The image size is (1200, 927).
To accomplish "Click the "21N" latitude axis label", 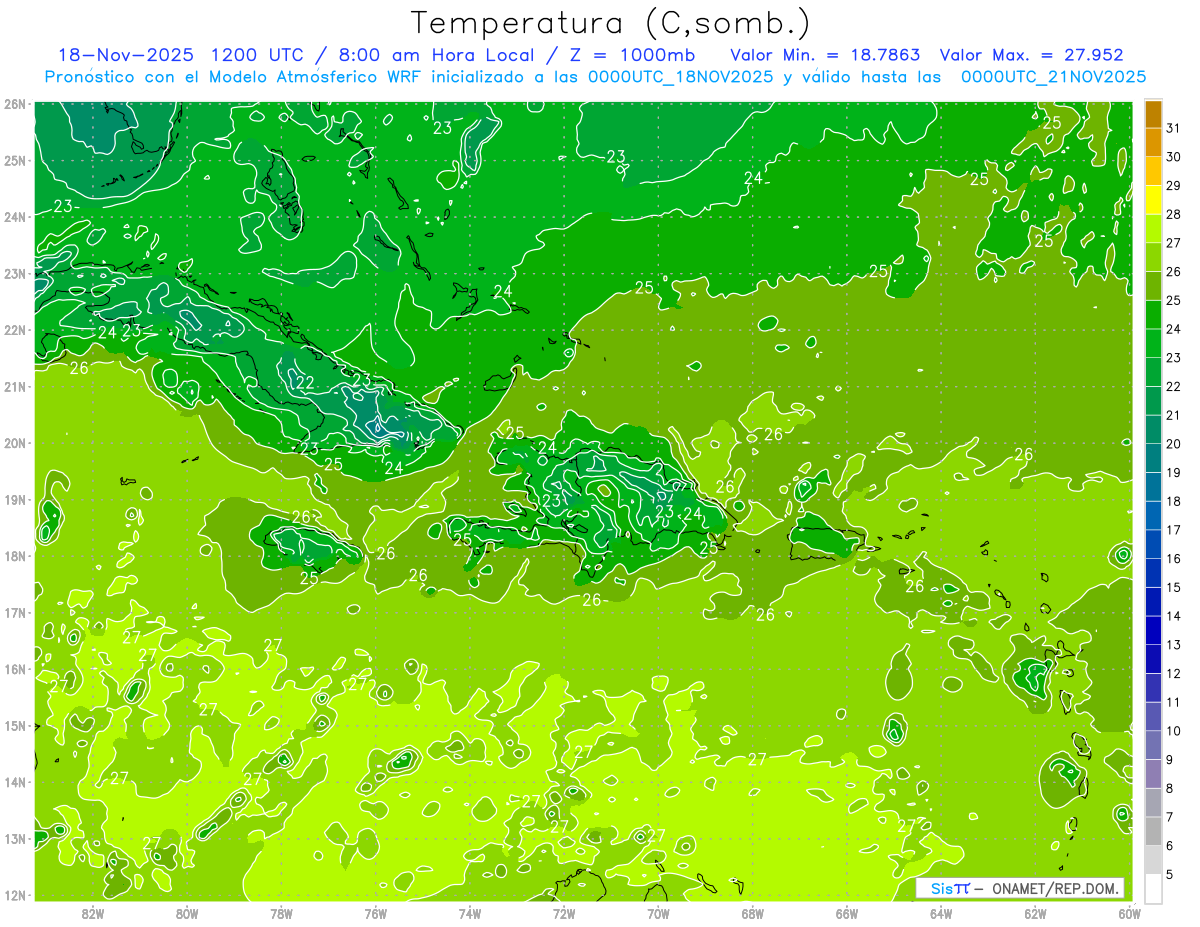I will click(x=14, y=386).
